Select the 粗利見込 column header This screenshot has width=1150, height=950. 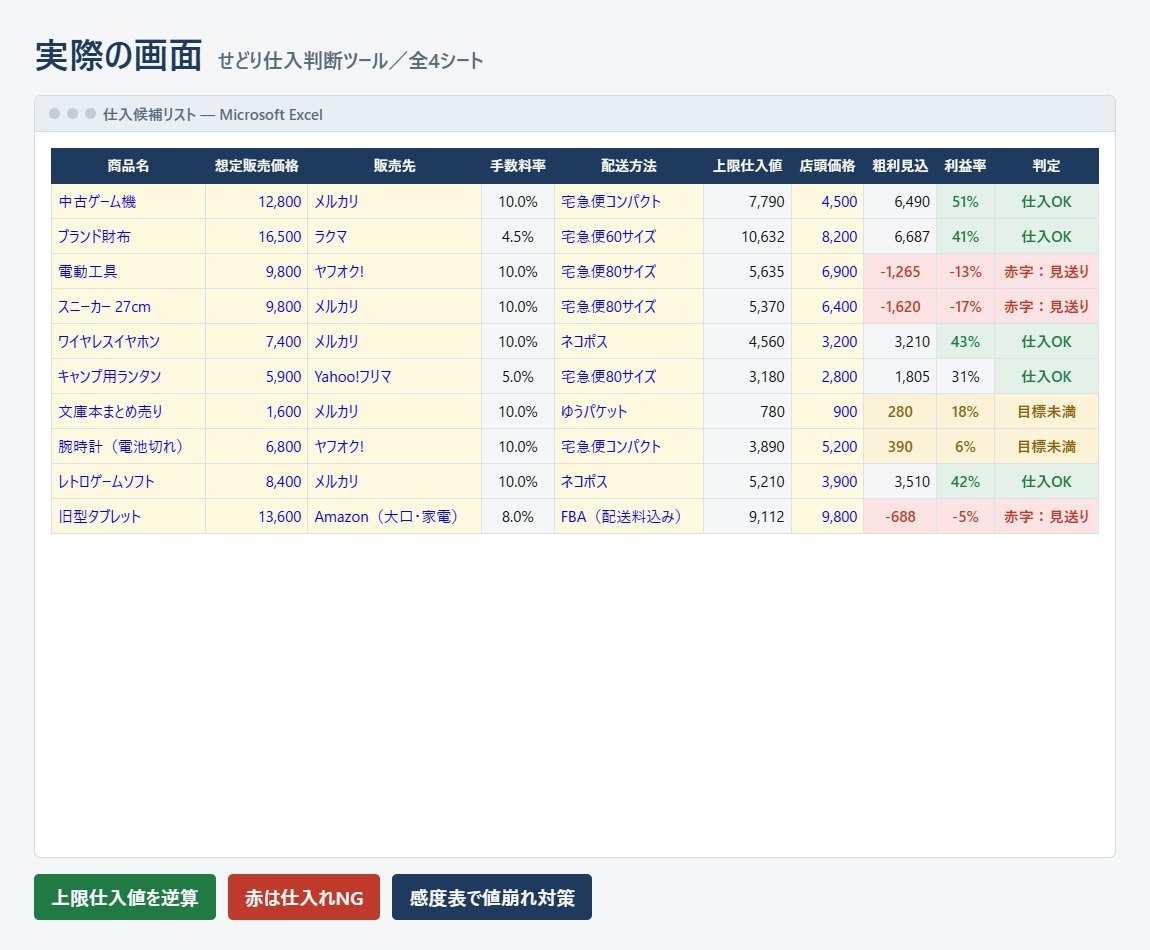[x=900, y=166]
